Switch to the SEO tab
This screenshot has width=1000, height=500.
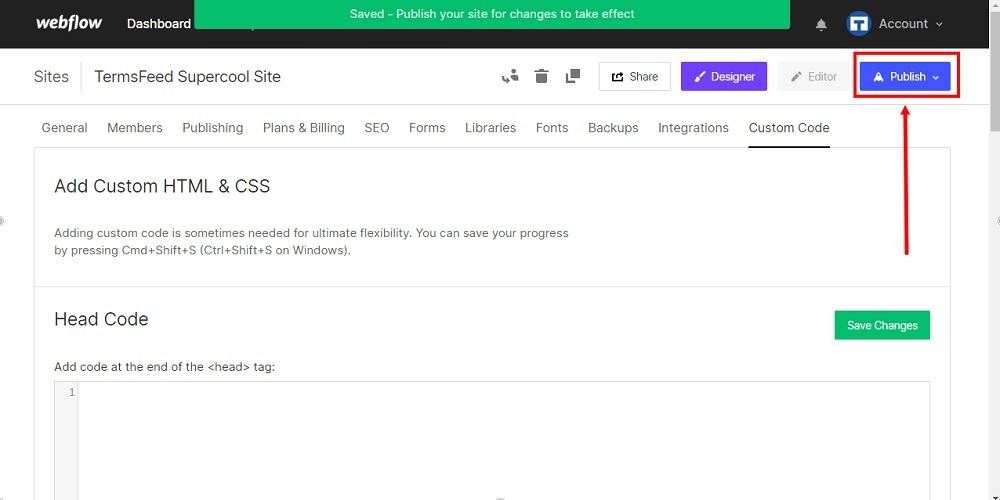[x=377, y=128]
